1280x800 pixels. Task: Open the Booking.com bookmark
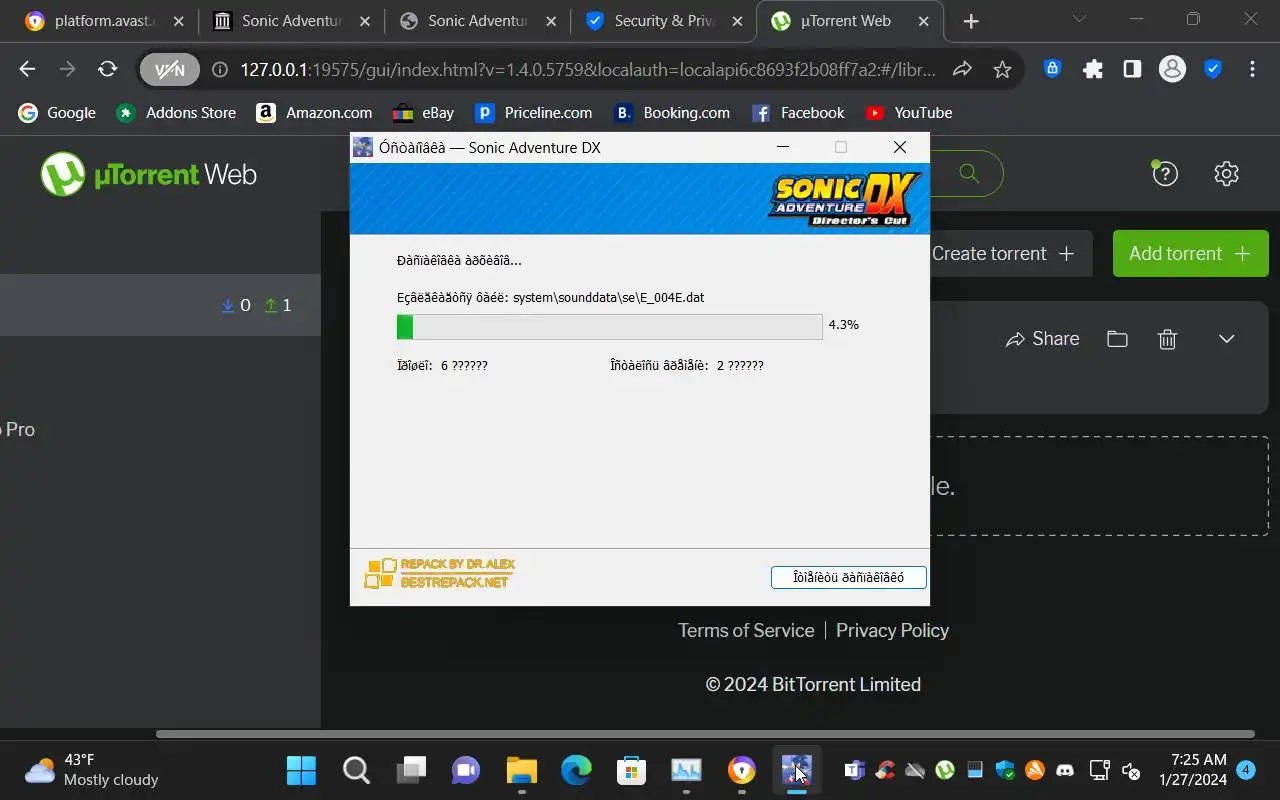672,113
